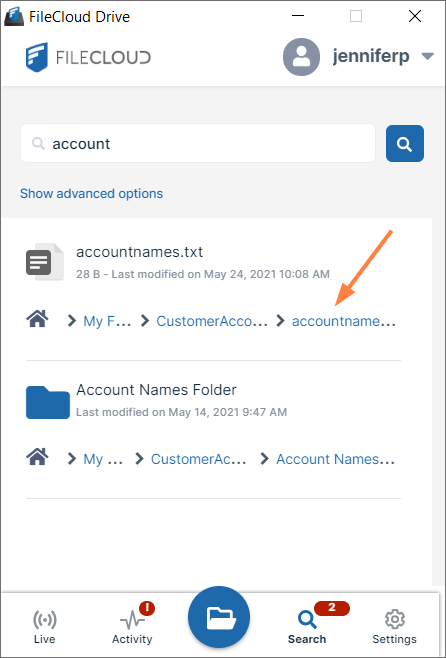
Task: Click Show advanced options link
Action: click(x=91, y=193)
